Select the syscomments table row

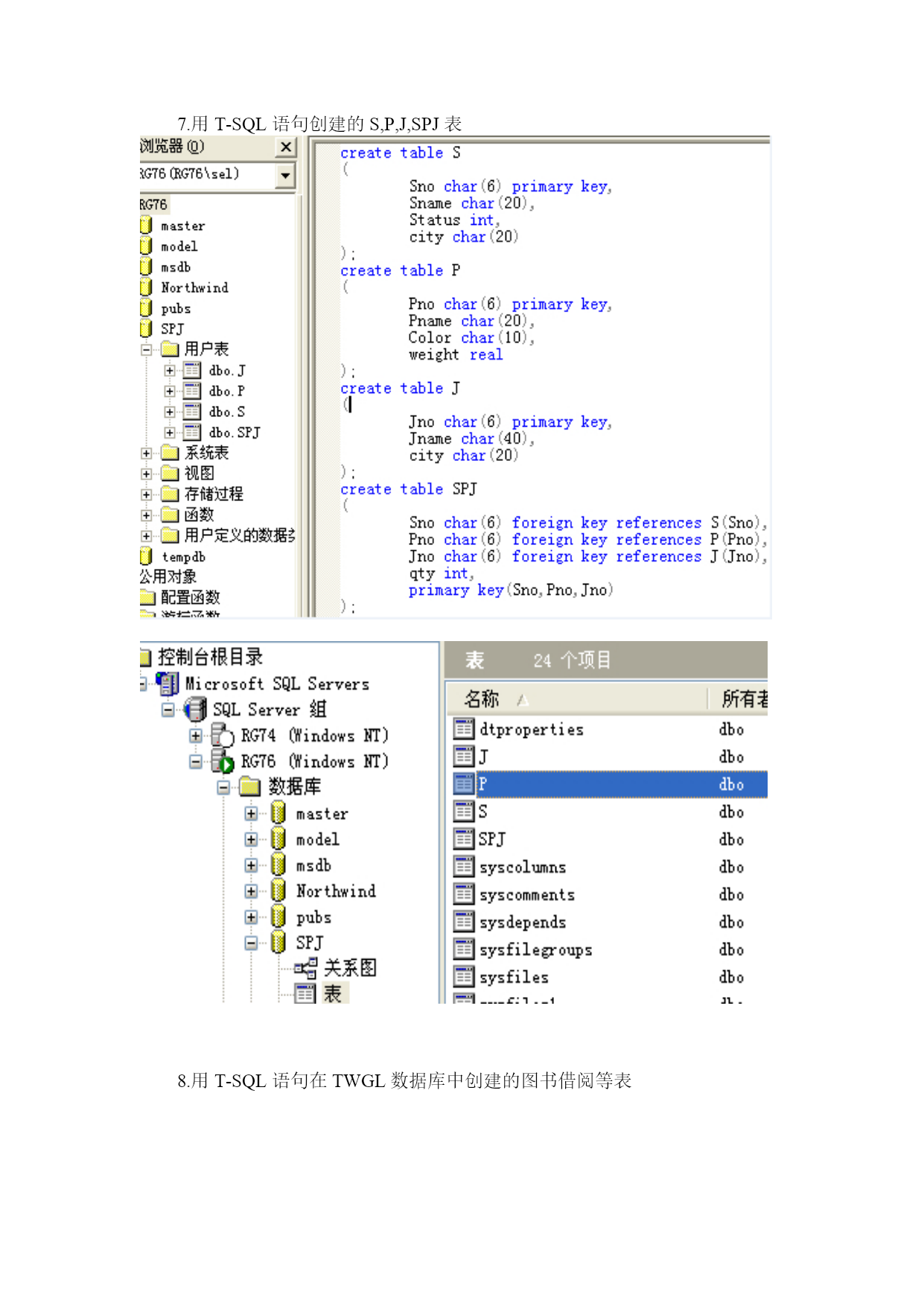coord(611,894)
